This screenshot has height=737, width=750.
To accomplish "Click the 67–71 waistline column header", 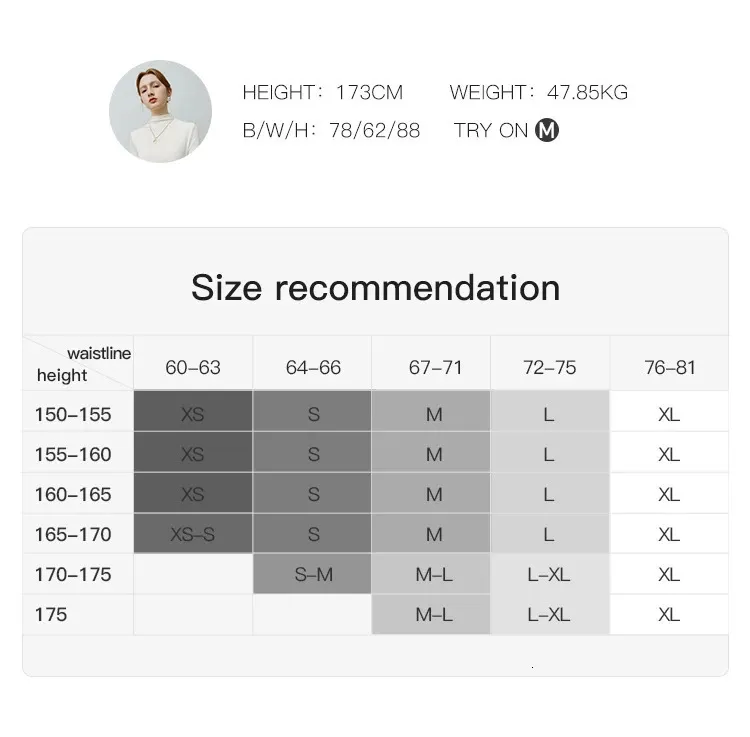I will [435, 367].
